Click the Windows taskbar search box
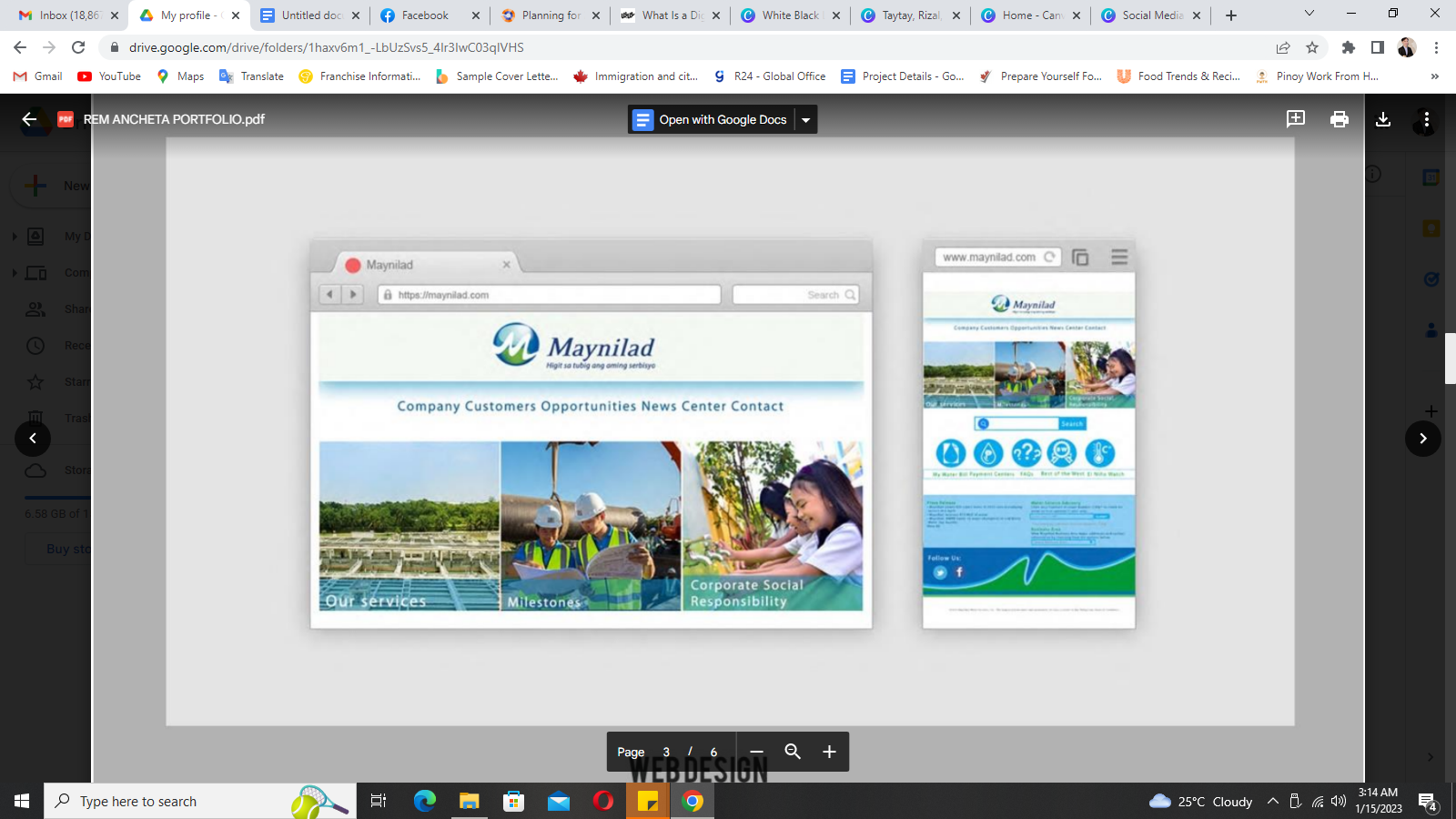 coord(200,801)
